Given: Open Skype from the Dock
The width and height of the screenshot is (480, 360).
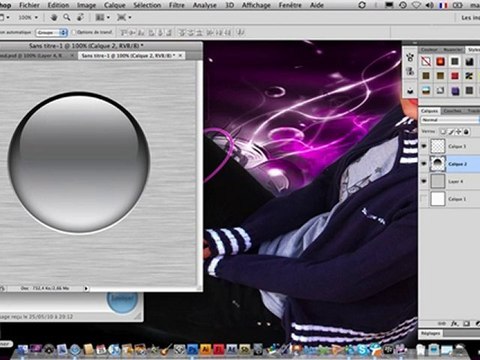Looking at the screenshot, I should 362,349.
